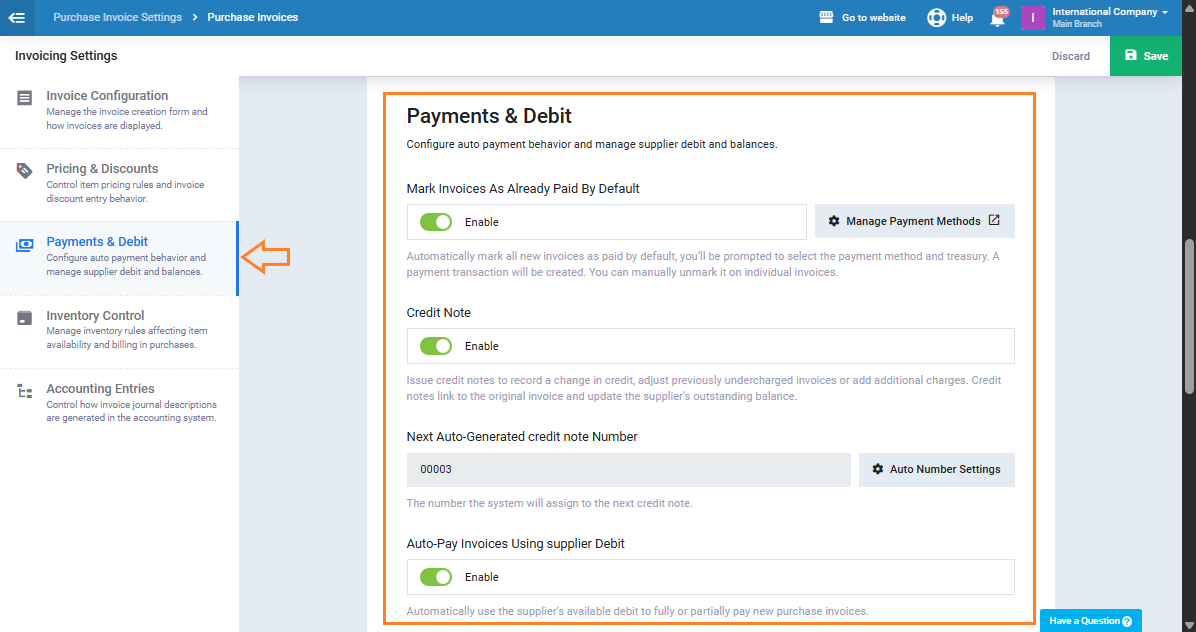The width and height of the screenshot is (1196, 632).
Task: Click the external link icon on Manage Payment Methods
Action: [x=994, y=220]
